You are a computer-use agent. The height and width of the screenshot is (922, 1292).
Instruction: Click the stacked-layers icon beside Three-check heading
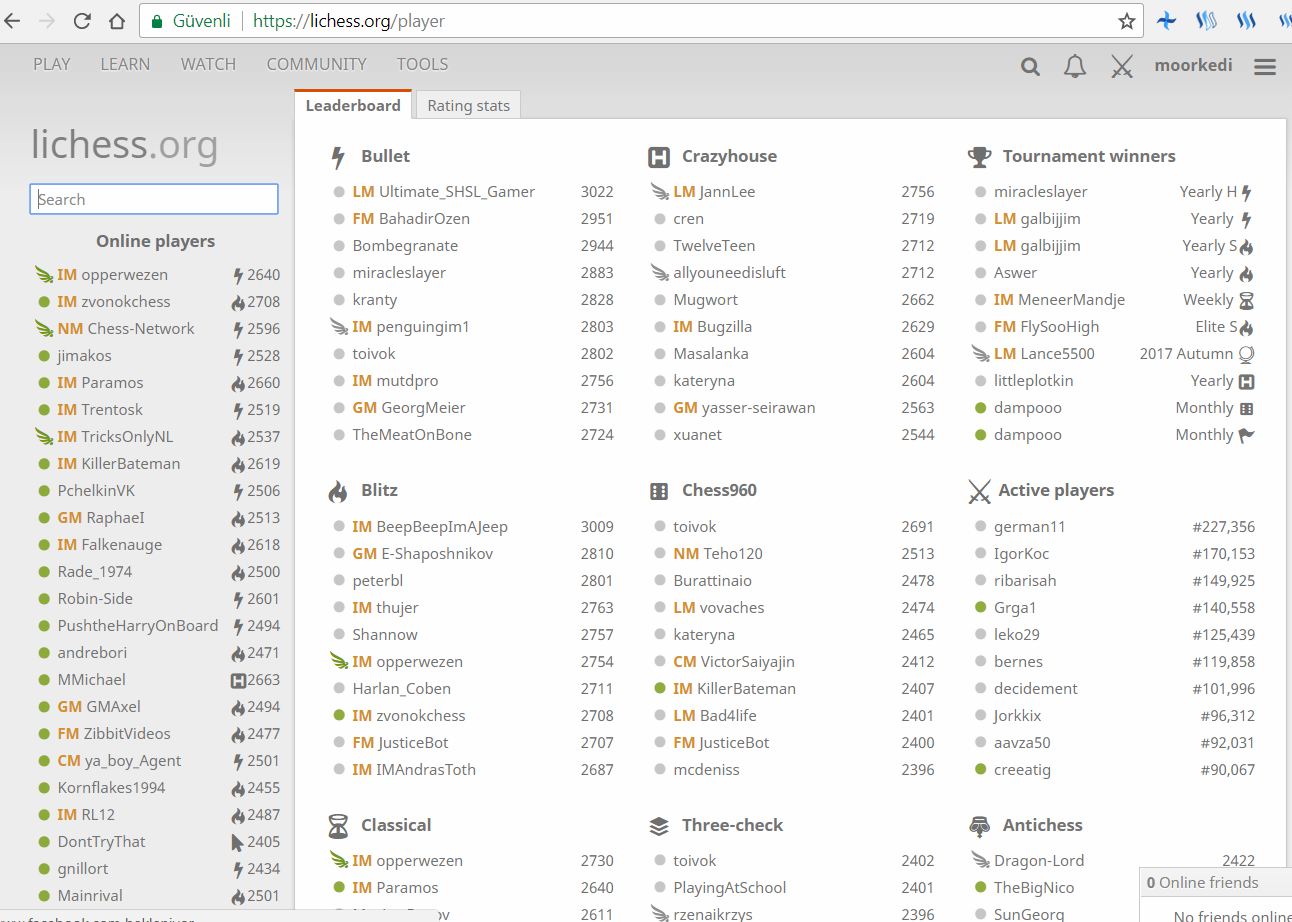(x=659, y=826)
